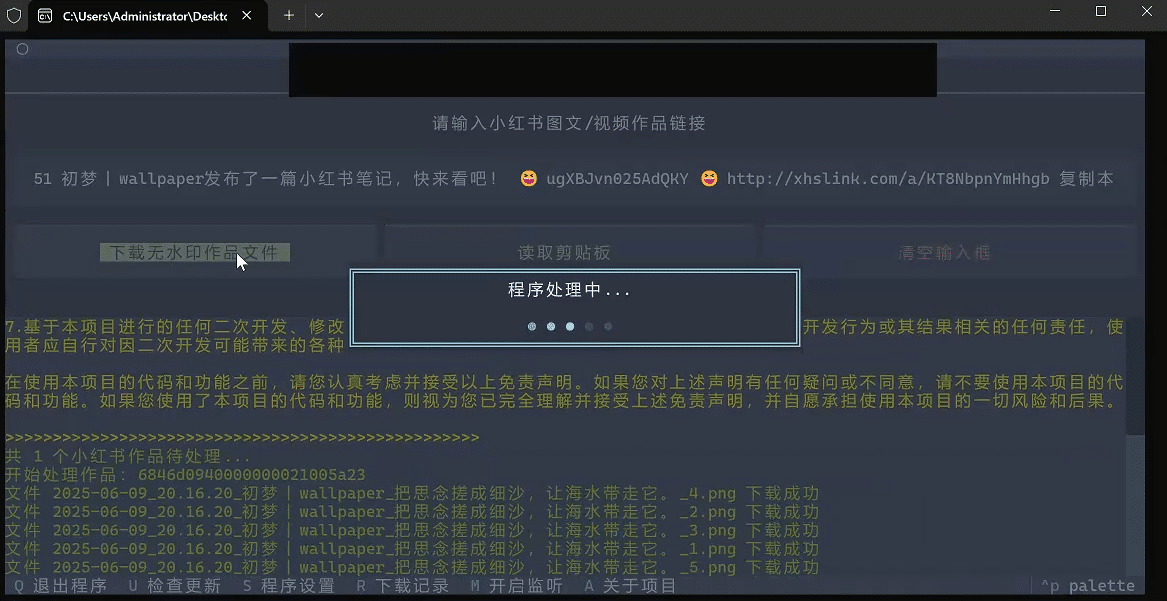
Task: Click the log line ending _4.png 下载成功
Action: coord(412,493)
